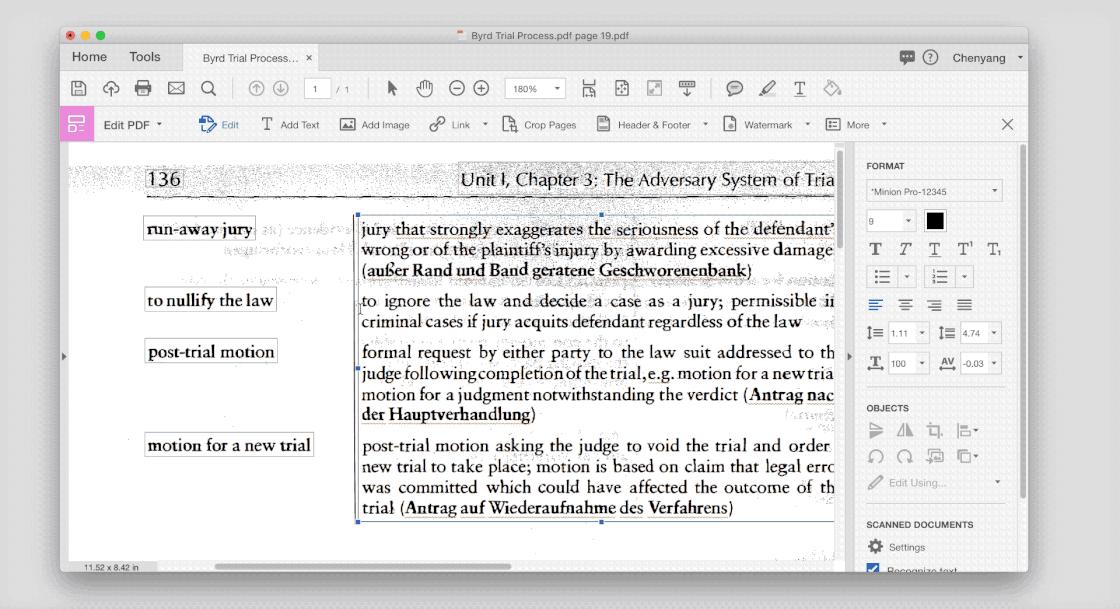
Task: Open scanned documents Settings gear
Action: pos(876,547)
